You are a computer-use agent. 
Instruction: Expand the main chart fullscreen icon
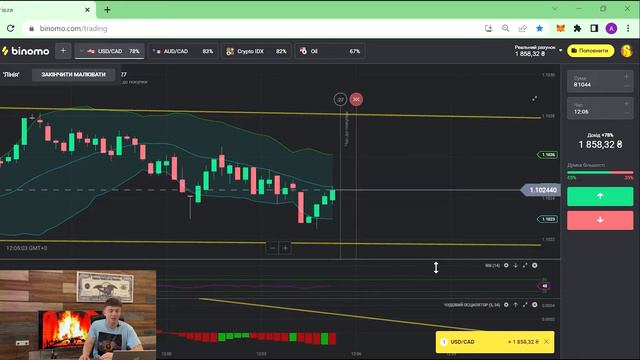click(x=534, y=99)
